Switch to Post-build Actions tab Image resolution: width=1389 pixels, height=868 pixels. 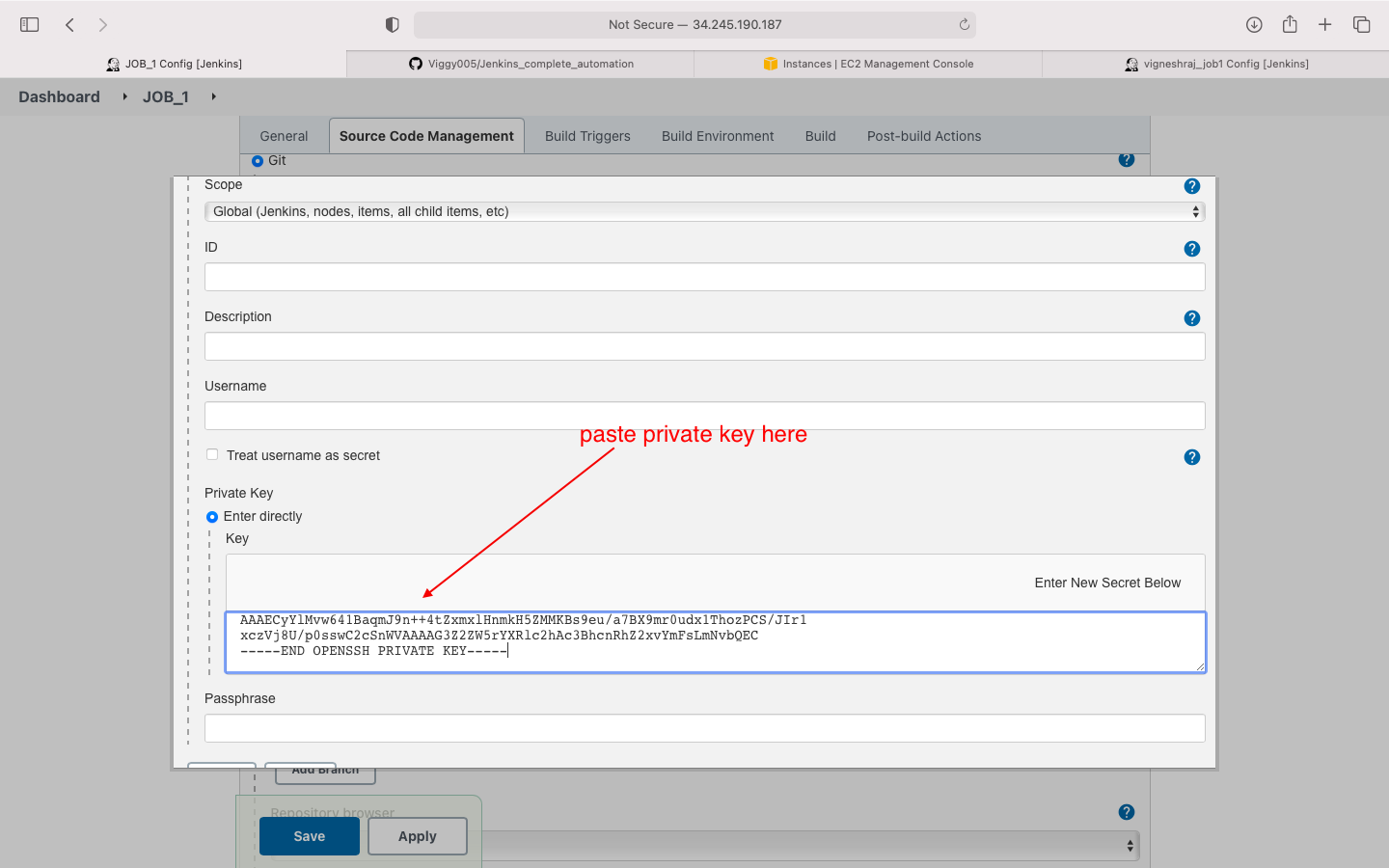(x=924, y=136)
